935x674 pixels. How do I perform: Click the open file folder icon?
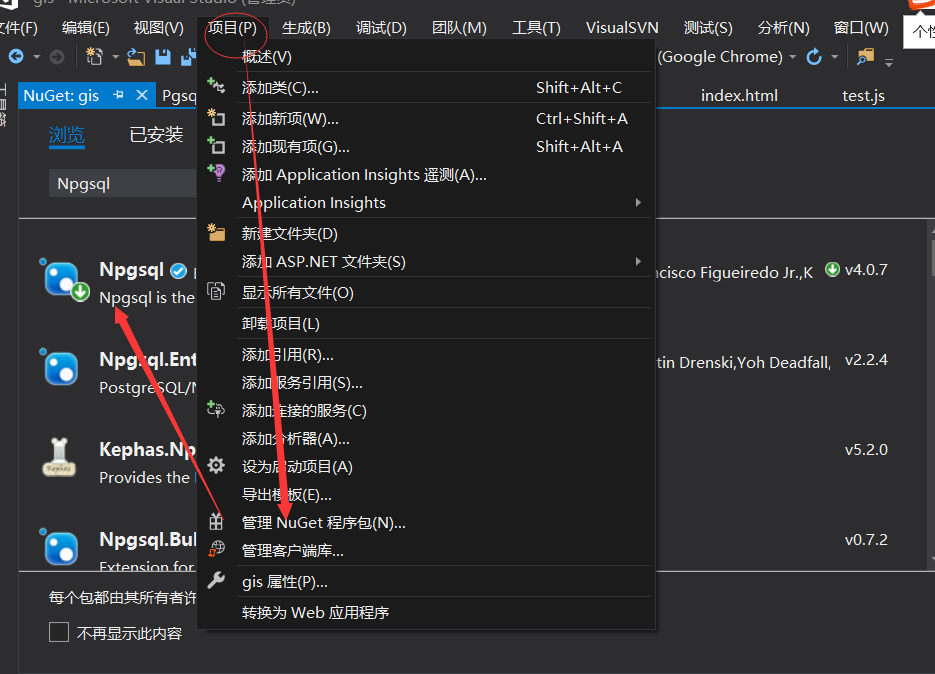(x=136, y=57)
